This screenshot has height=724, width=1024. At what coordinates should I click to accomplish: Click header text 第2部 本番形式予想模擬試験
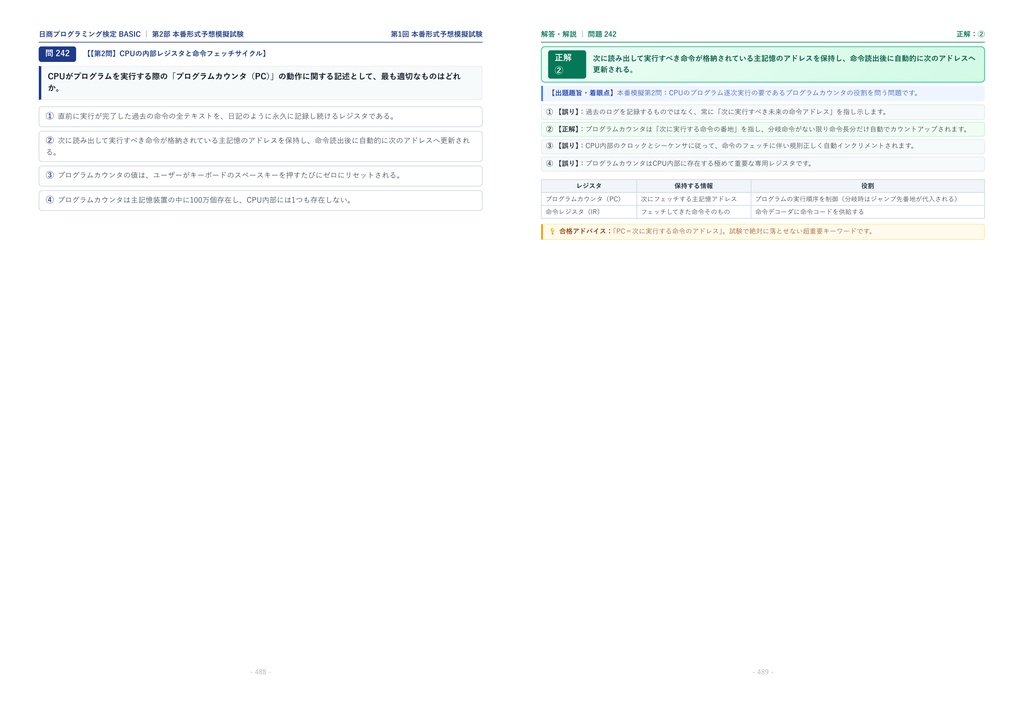[x=198, y=34]
